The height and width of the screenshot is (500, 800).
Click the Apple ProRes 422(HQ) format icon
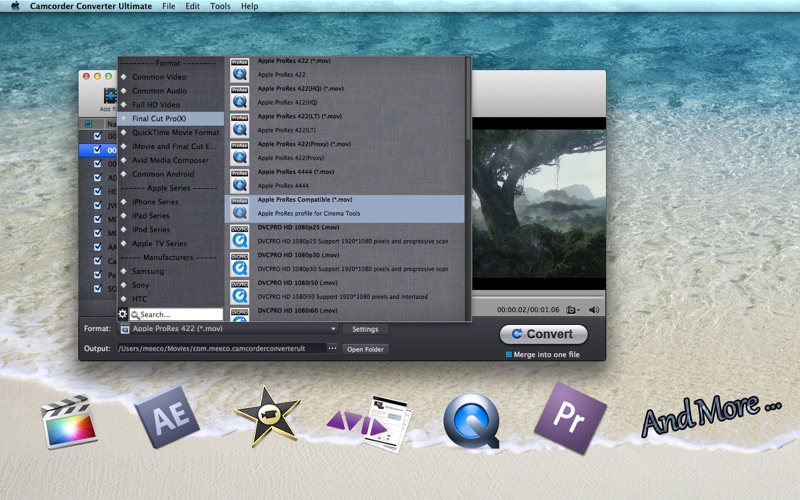click(x=239, y=97)
